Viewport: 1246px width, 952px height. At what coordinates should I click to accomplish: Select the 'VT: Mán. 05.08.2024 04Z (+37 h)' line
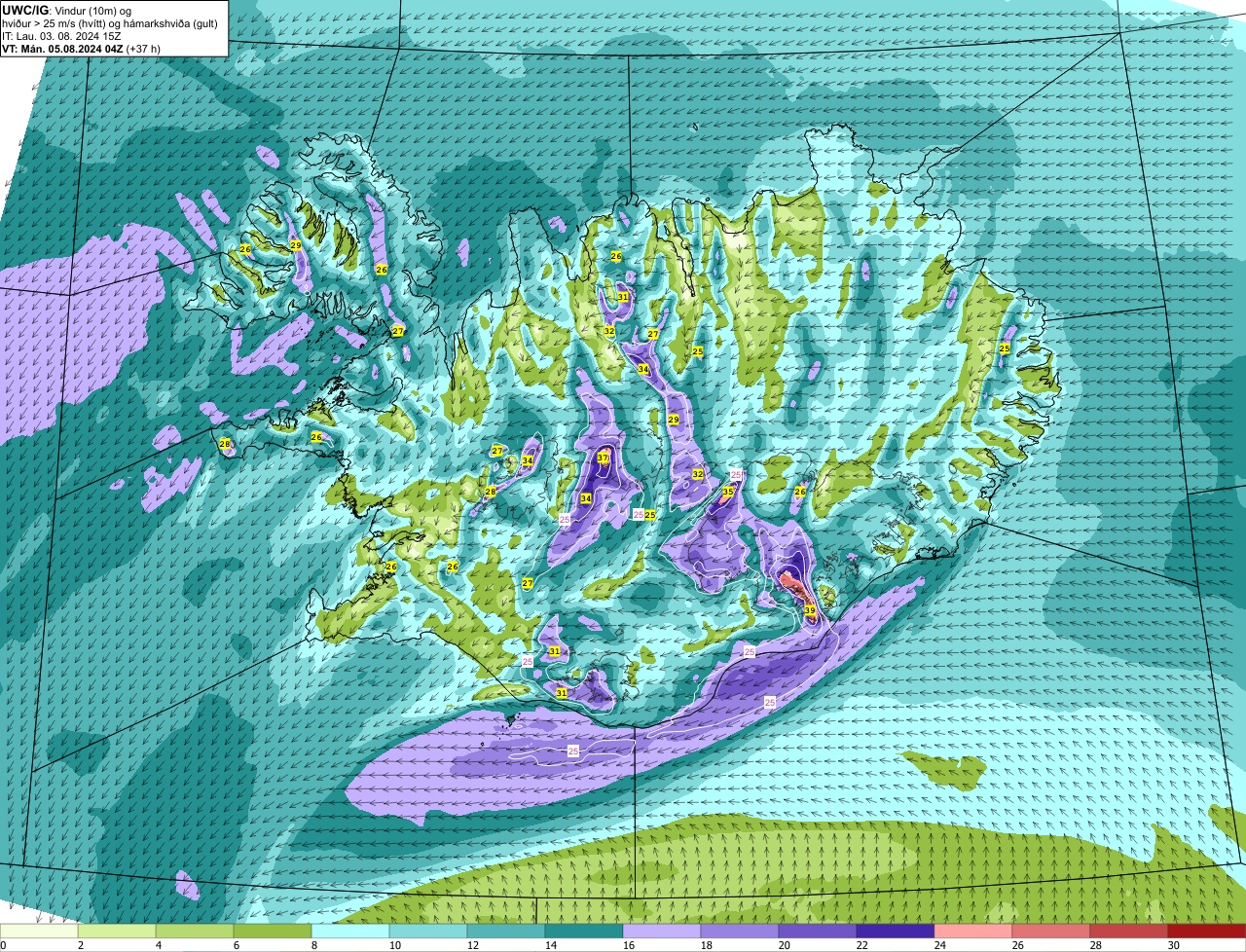81,48
